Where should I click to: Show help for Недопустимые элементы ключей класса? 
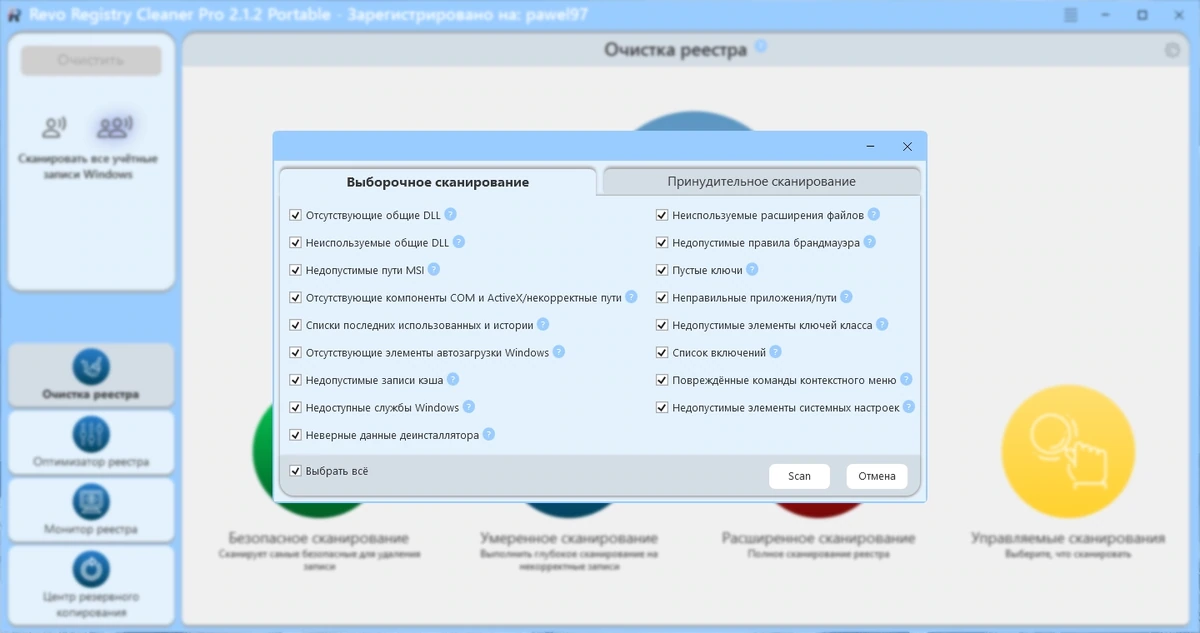(882, 324)
